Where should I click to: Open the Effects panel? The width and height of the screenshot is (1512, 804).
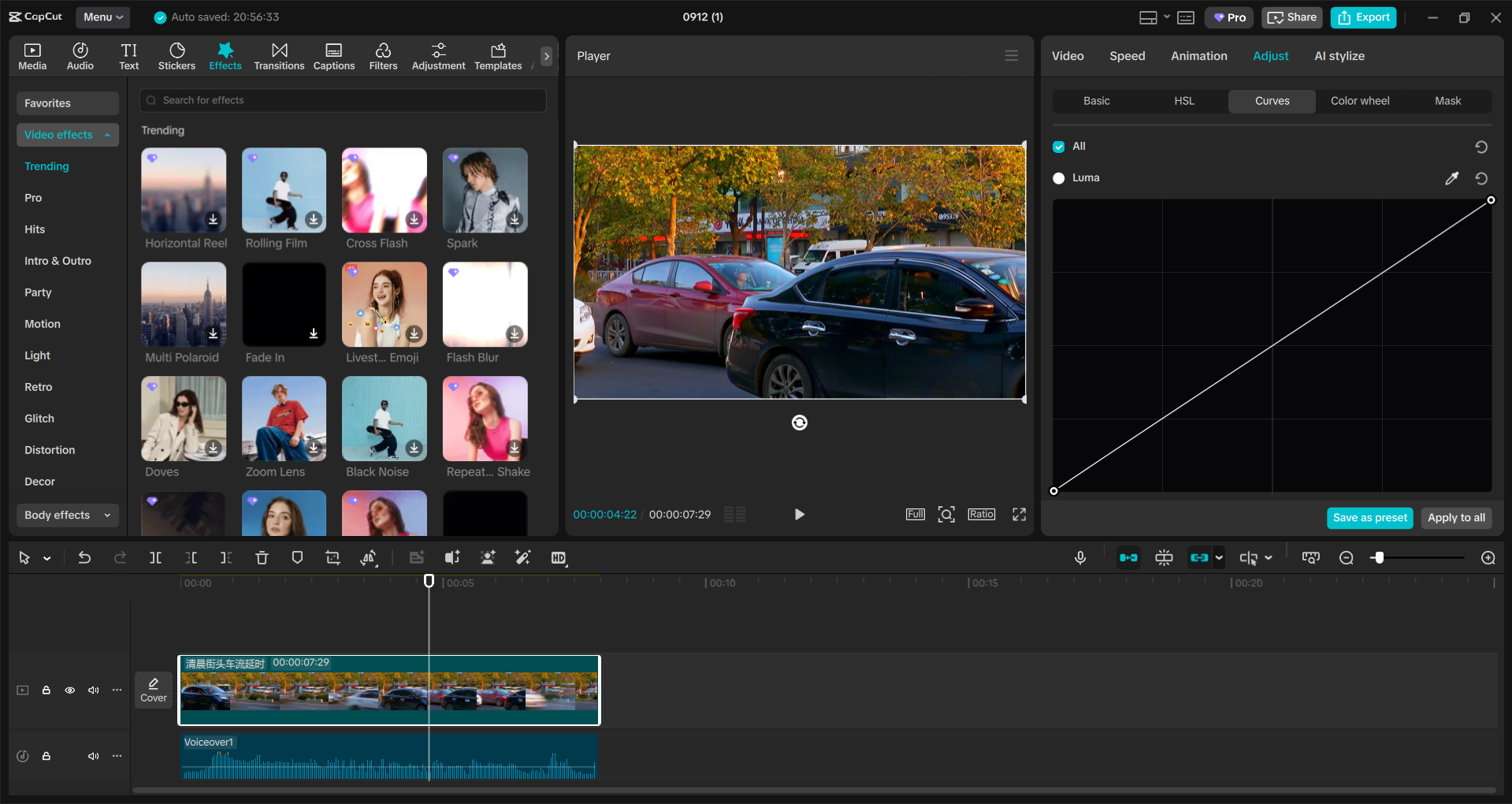225,55
